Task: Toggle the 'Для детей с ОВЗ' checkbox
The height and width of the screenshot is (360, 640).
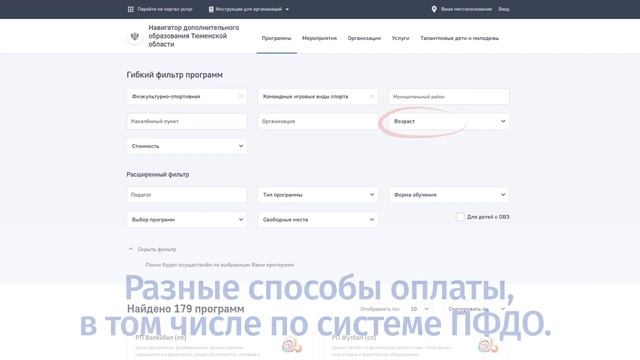Action: pyautogui.click(x=460, y=217)
